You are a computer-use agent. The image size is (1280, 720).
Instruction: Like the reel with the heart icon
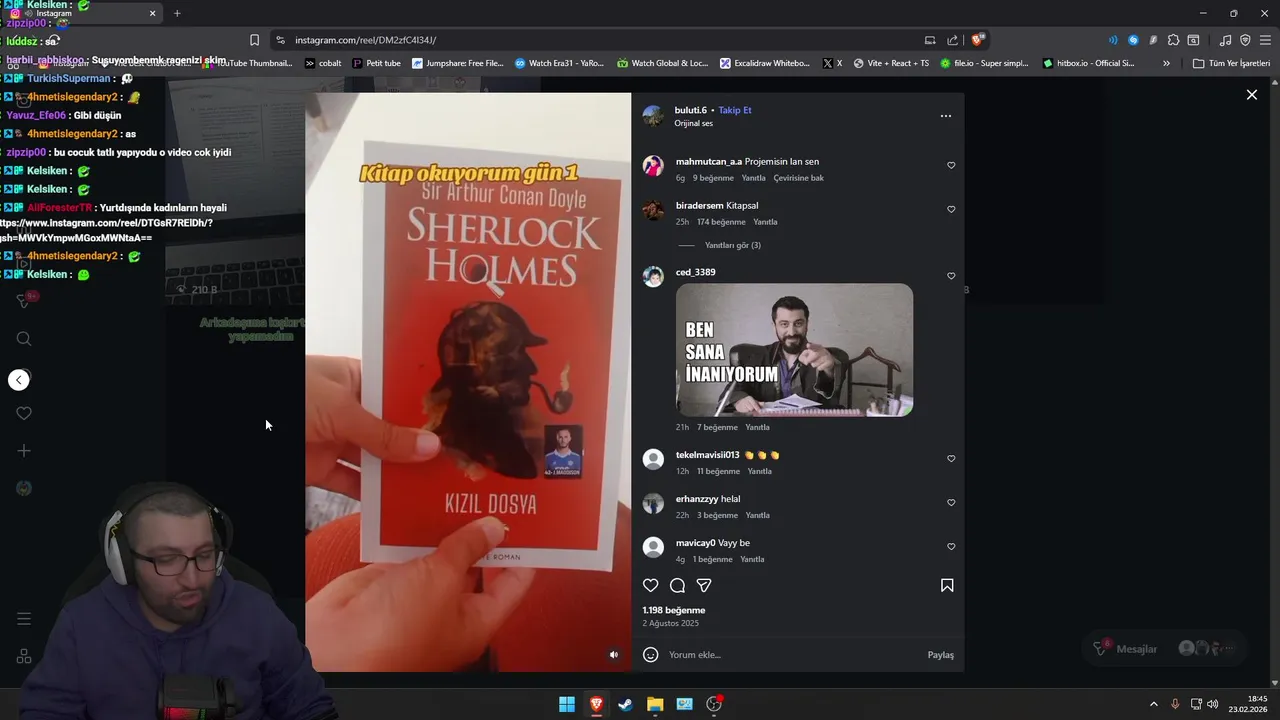tap(651, 586)
